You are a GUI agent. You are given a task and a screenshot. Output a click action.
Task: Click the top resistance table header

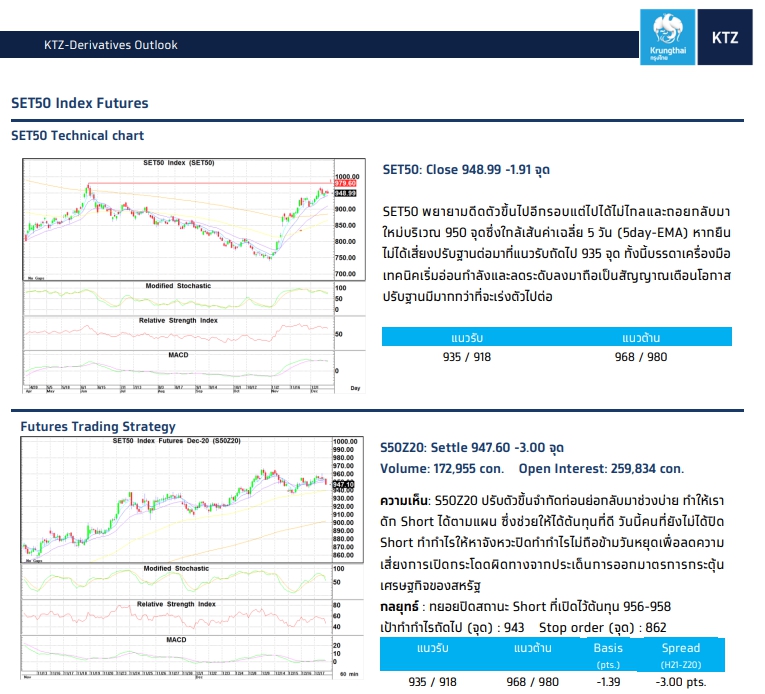pos(641,337)
